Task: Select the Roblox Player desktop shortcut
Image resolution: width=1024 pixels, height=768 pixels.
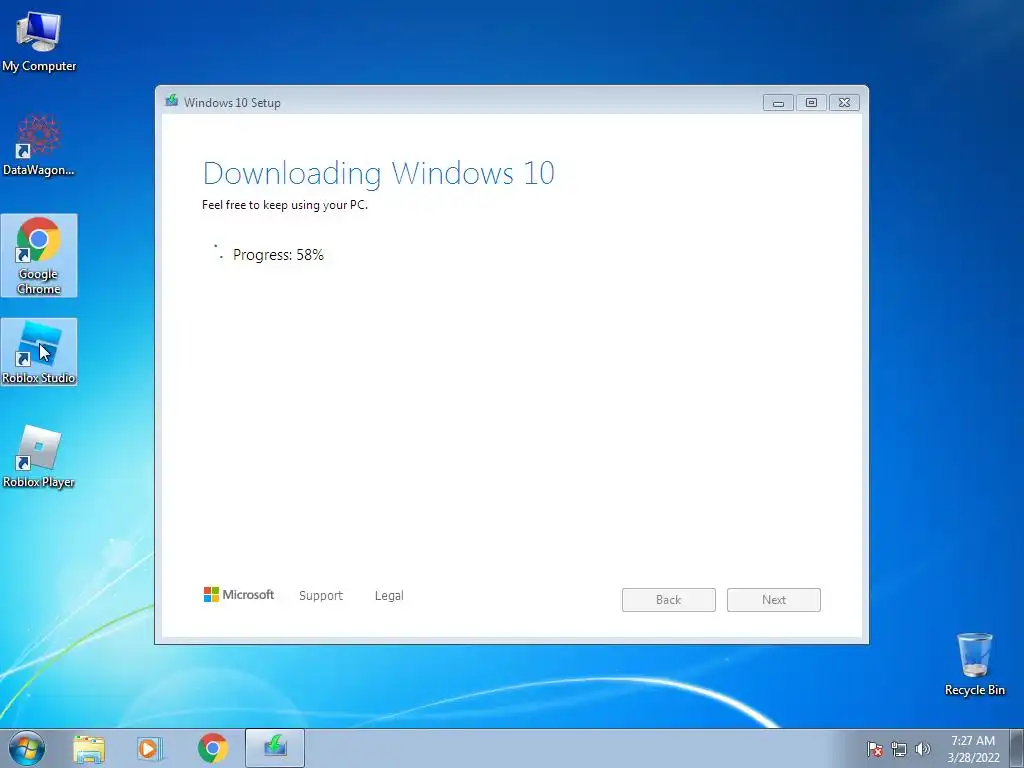Action: click(39, 456)
